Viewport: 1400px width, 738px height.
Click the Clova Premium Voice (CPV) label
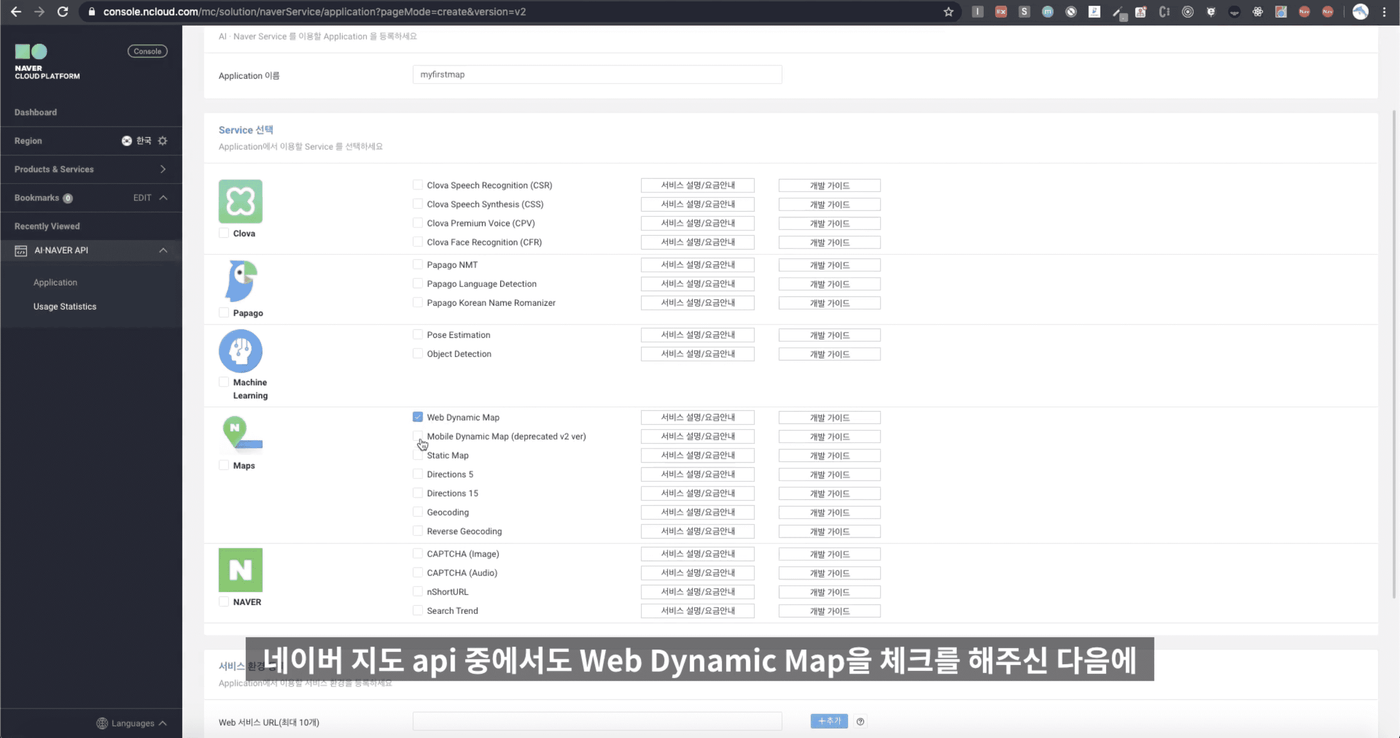click(x=481, y=223)
